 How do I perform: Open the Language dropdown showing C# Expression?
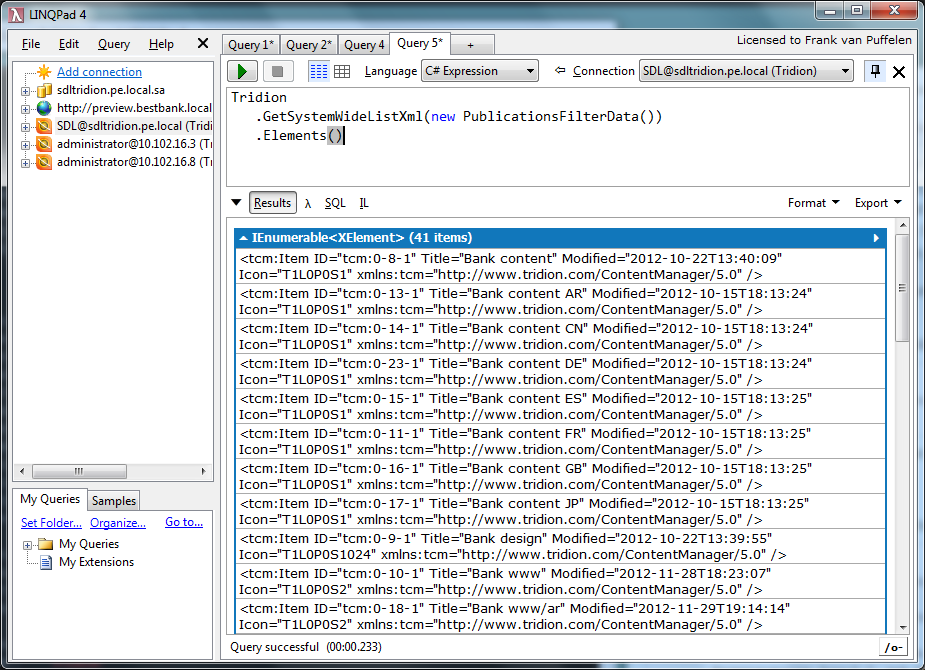pos(478,71)
